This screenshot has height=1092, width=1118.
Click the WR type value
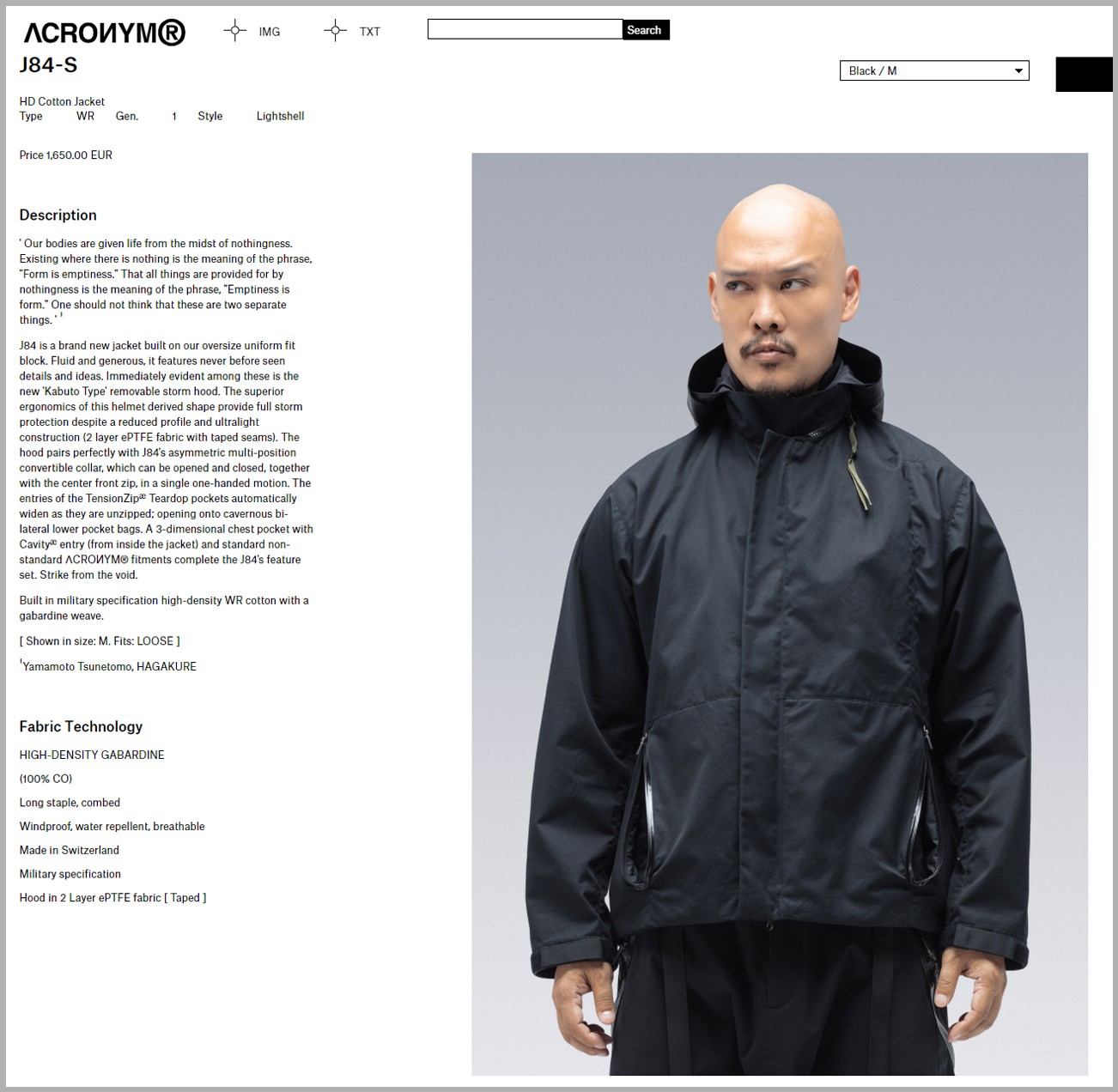85,116
